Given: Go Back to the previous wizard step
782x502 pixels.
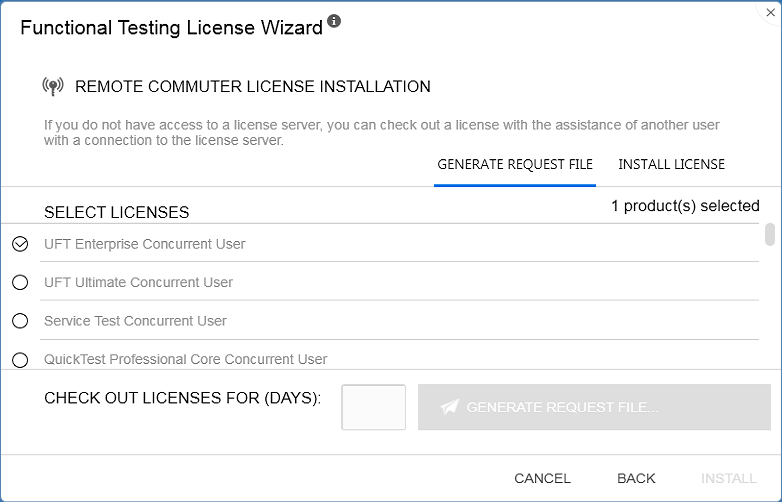Looking at the screenshot, I should [636, 478].
